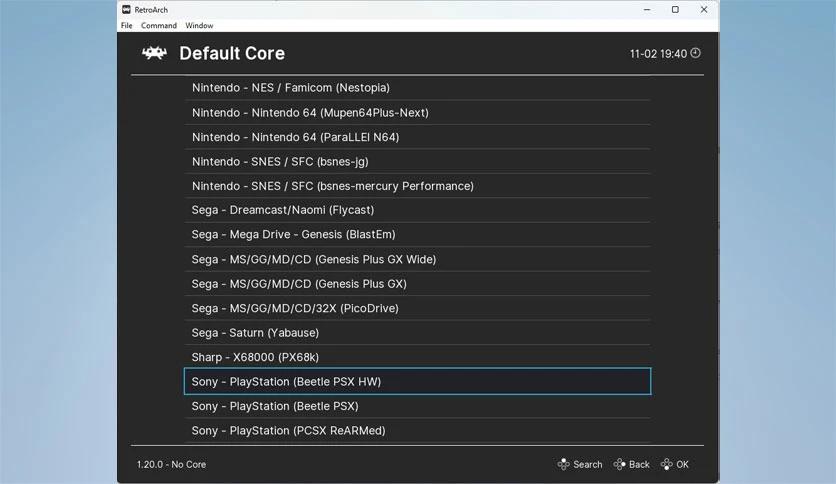The height and width of the screenshot is (484, 836).
Task: Select Sony - PlayStation (Beetle PSX) core
Action: click(x=417, y=406)
